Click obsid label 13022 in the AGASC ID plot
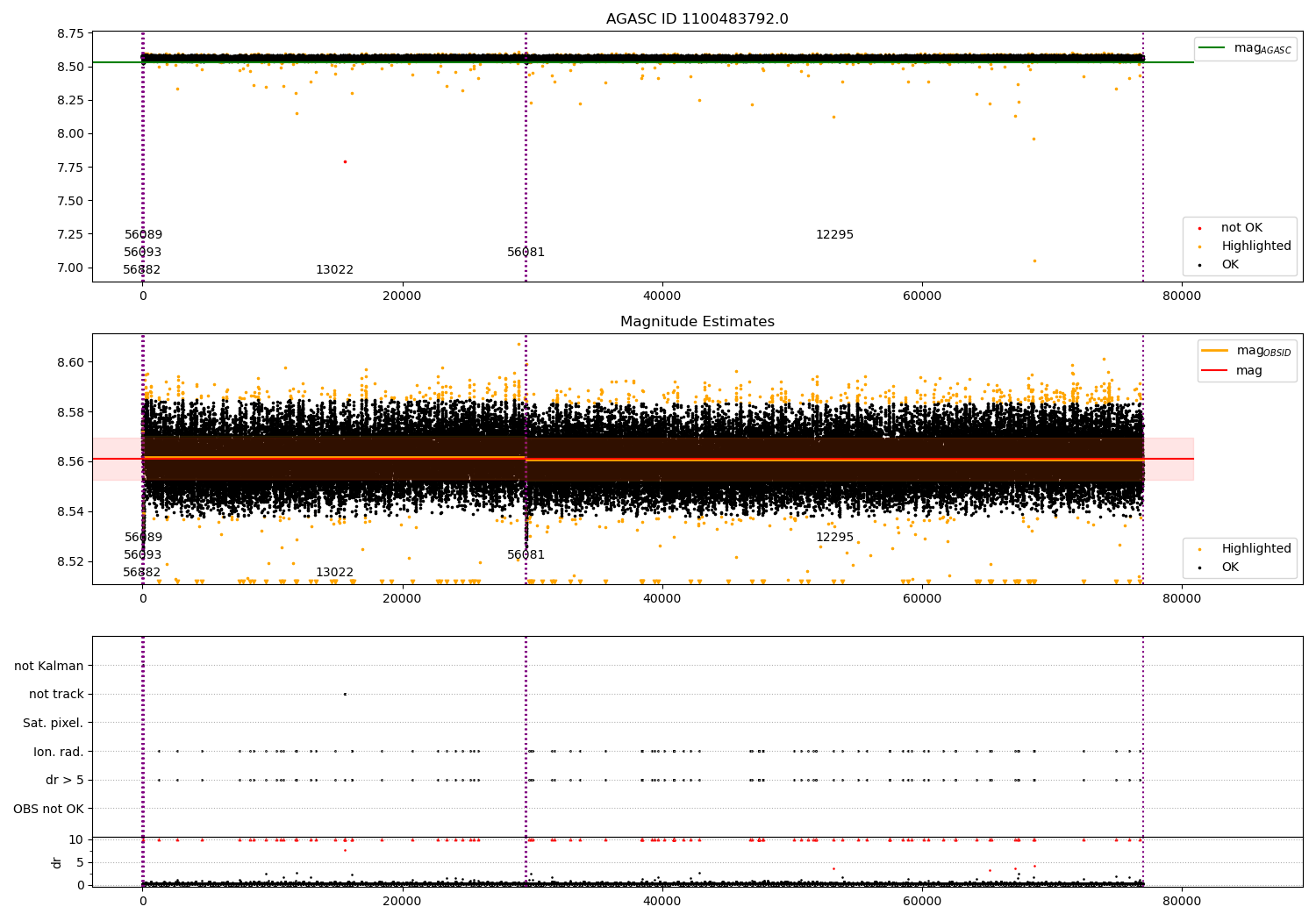This screenshot has width=1316, height=921. click(x=334, y=270)
